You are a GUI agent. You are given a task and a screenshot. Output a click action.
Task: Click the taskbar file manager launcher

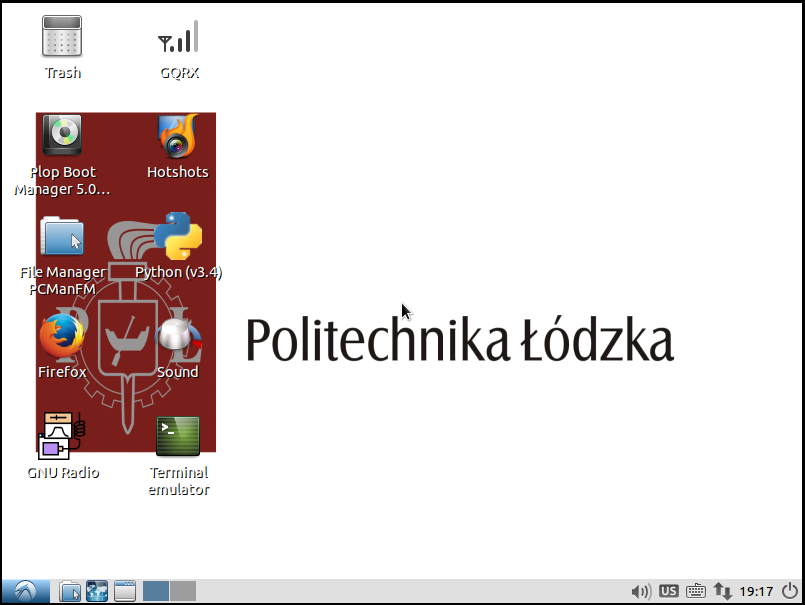[70, 591]
